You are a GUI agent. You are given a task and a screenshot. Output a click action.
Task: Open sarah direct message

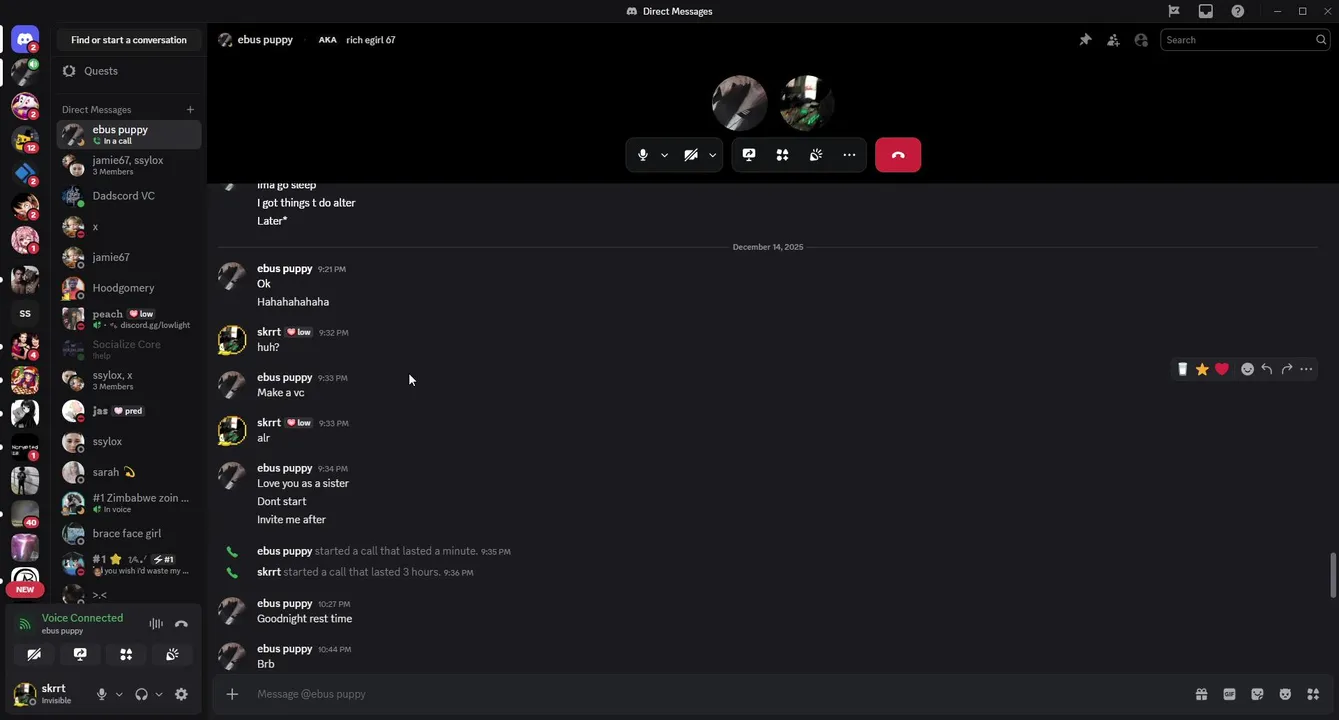pos(128,472)
